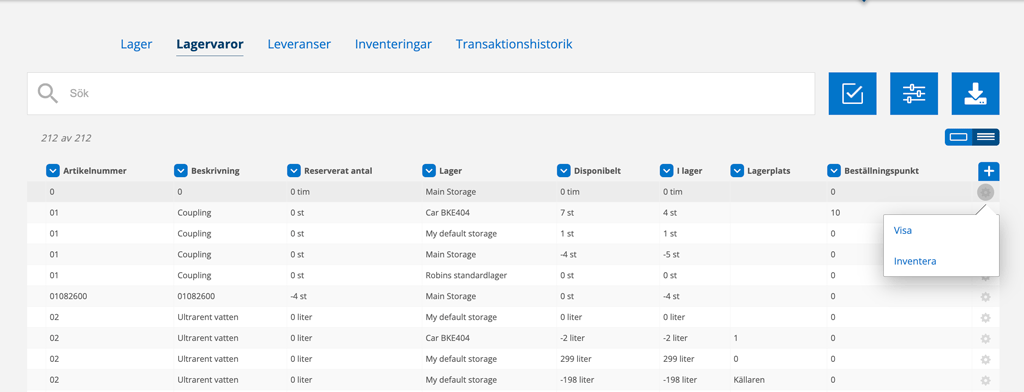Switch to card view layout
Screen dimensions: 1024x392
point(959,137)
